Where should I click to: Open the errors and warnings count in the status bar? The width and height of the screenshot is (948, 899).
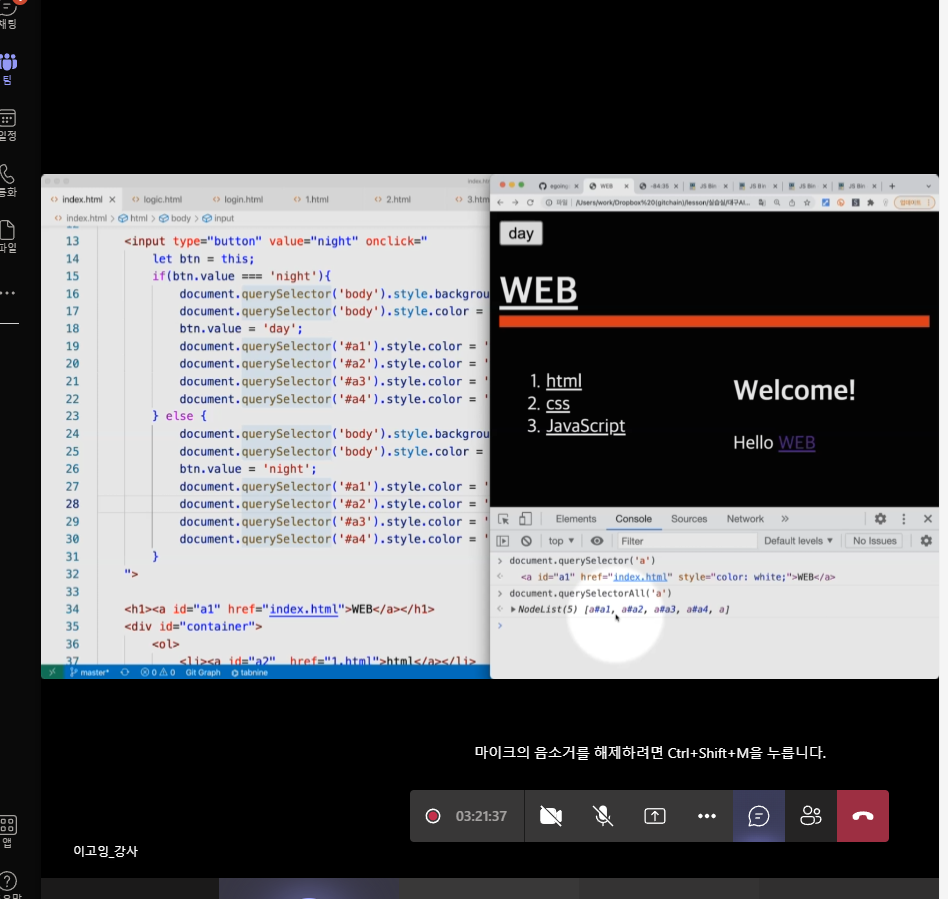click(x=158, y=672)
